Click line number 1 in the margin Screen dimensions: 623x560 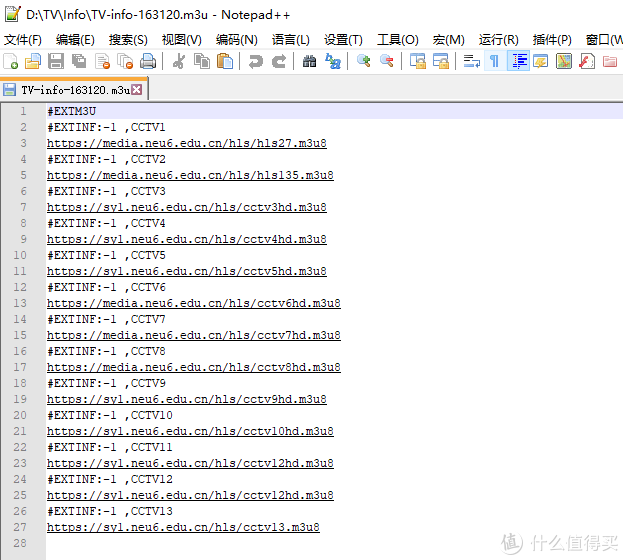[x=23, y=111]
